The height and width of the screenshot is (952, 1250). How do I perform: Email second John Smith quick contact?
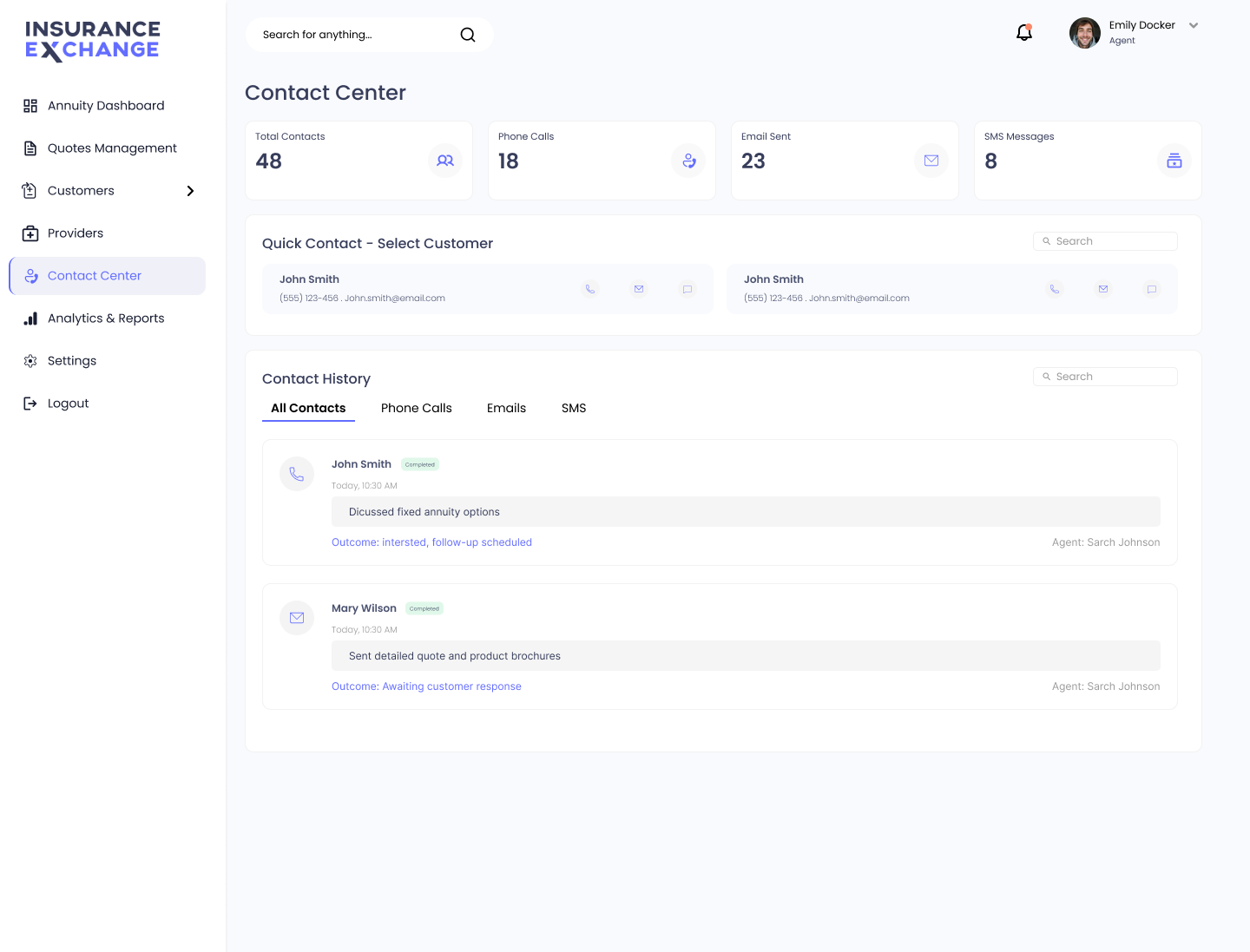click(x=1103, y=289)
